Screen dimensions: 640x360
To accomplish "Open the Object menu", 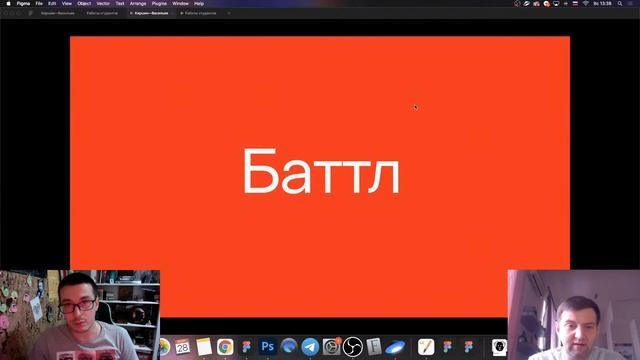I will [x=84, y=3].
